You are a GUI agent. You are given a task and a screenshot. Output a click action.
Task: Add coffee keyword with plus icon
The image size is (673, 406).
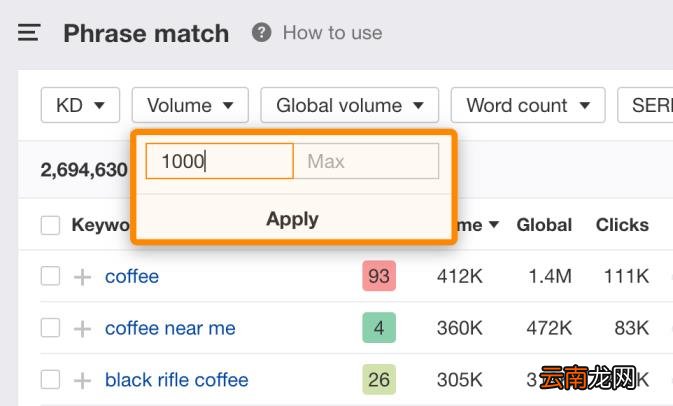click(x=82, y=277)
